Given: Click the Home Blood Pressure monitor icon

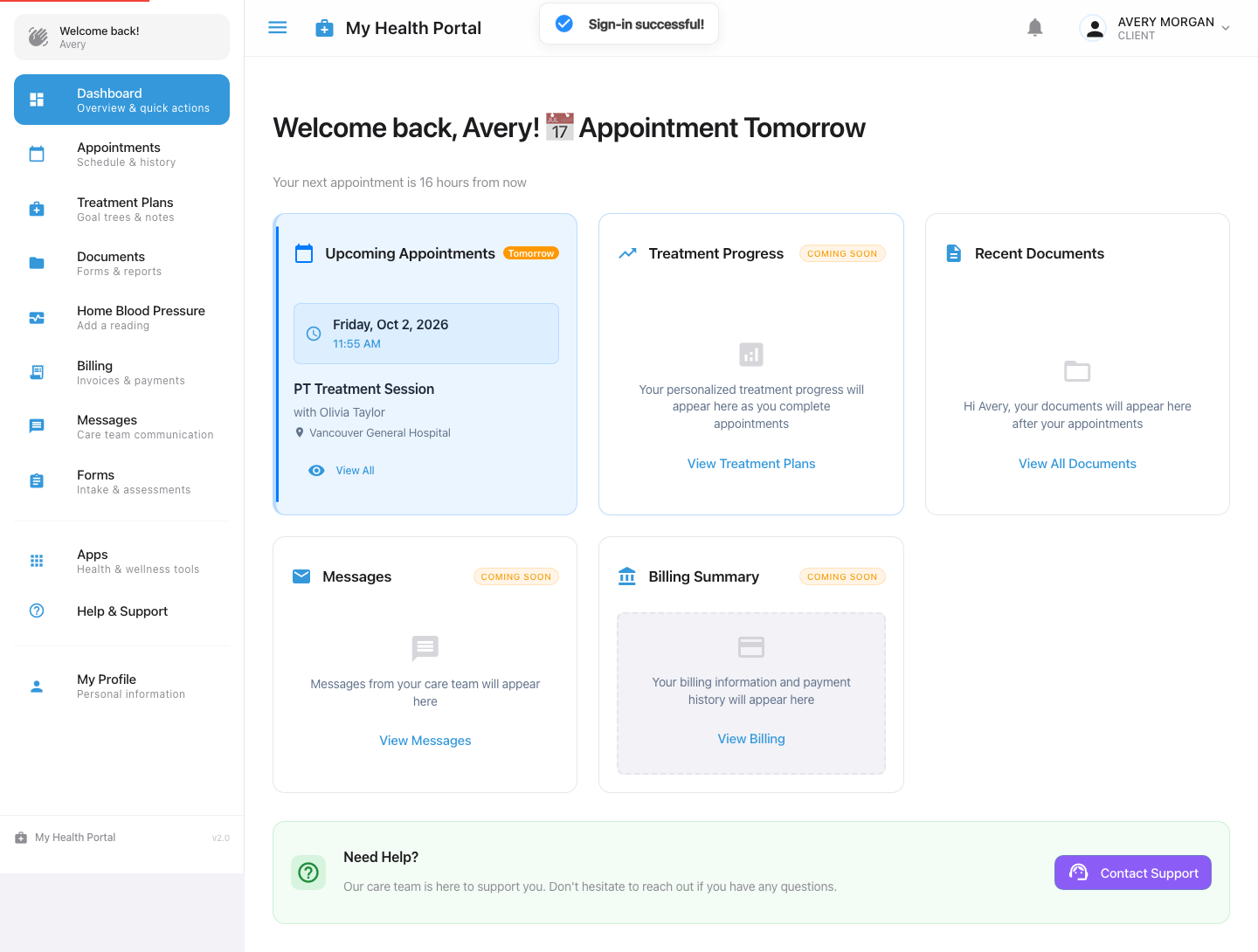Looking at the screenshot, I should pos(37,318).
